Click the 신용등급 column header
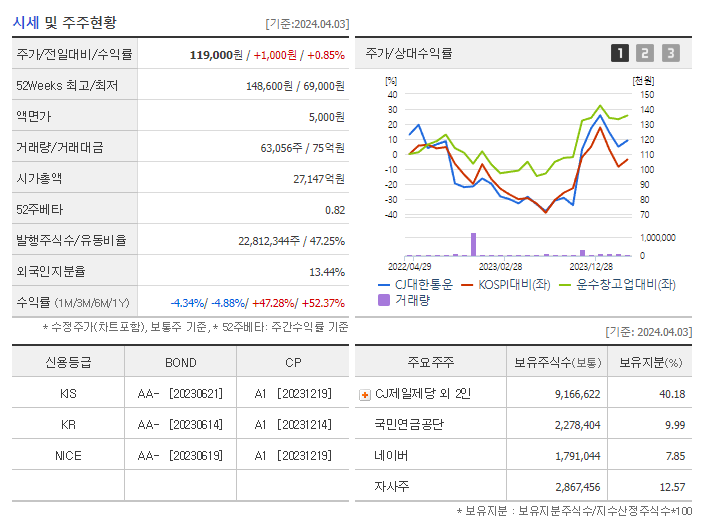702x525 pixels. [68, 363]
